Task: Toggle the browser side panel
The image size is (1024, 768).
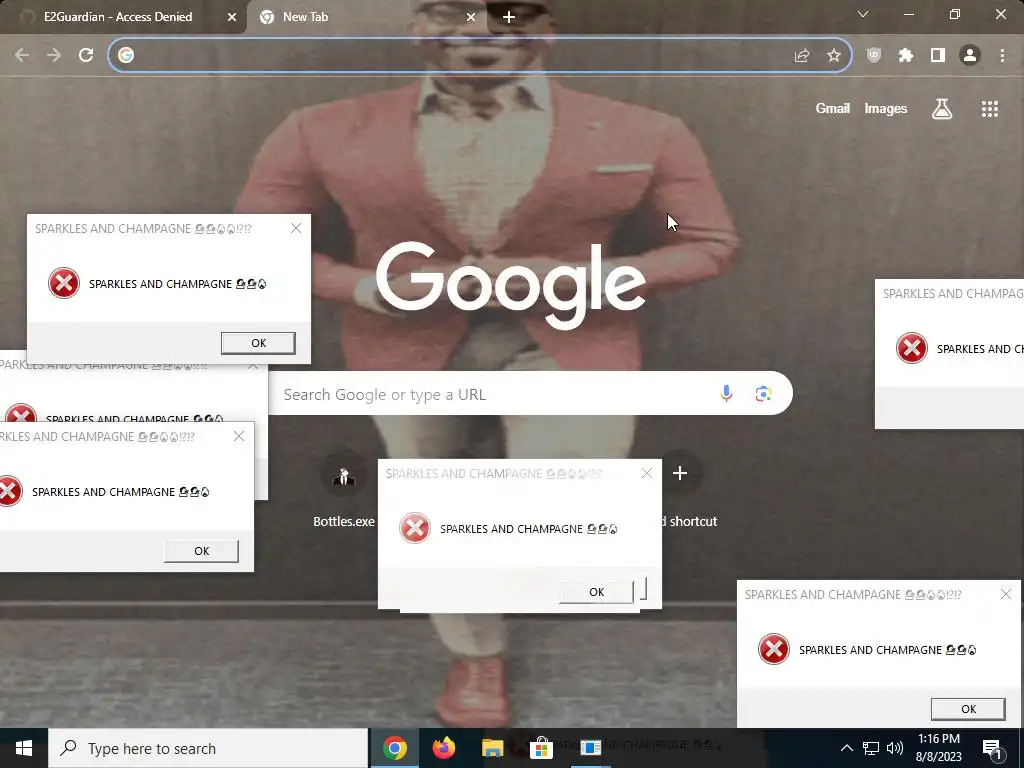Action: click(x=938, y=56)
